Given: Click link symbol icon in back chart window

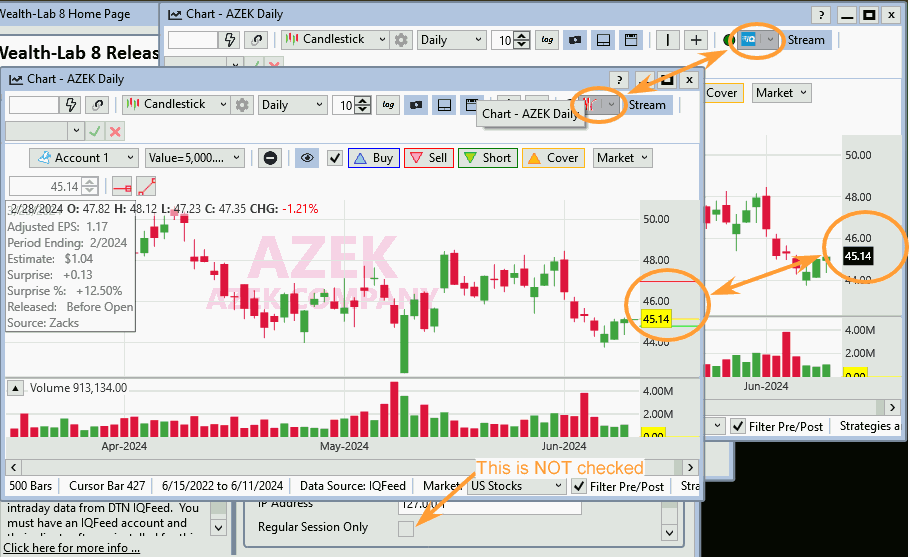Looking at the screenshot, I should pos(257,40).
